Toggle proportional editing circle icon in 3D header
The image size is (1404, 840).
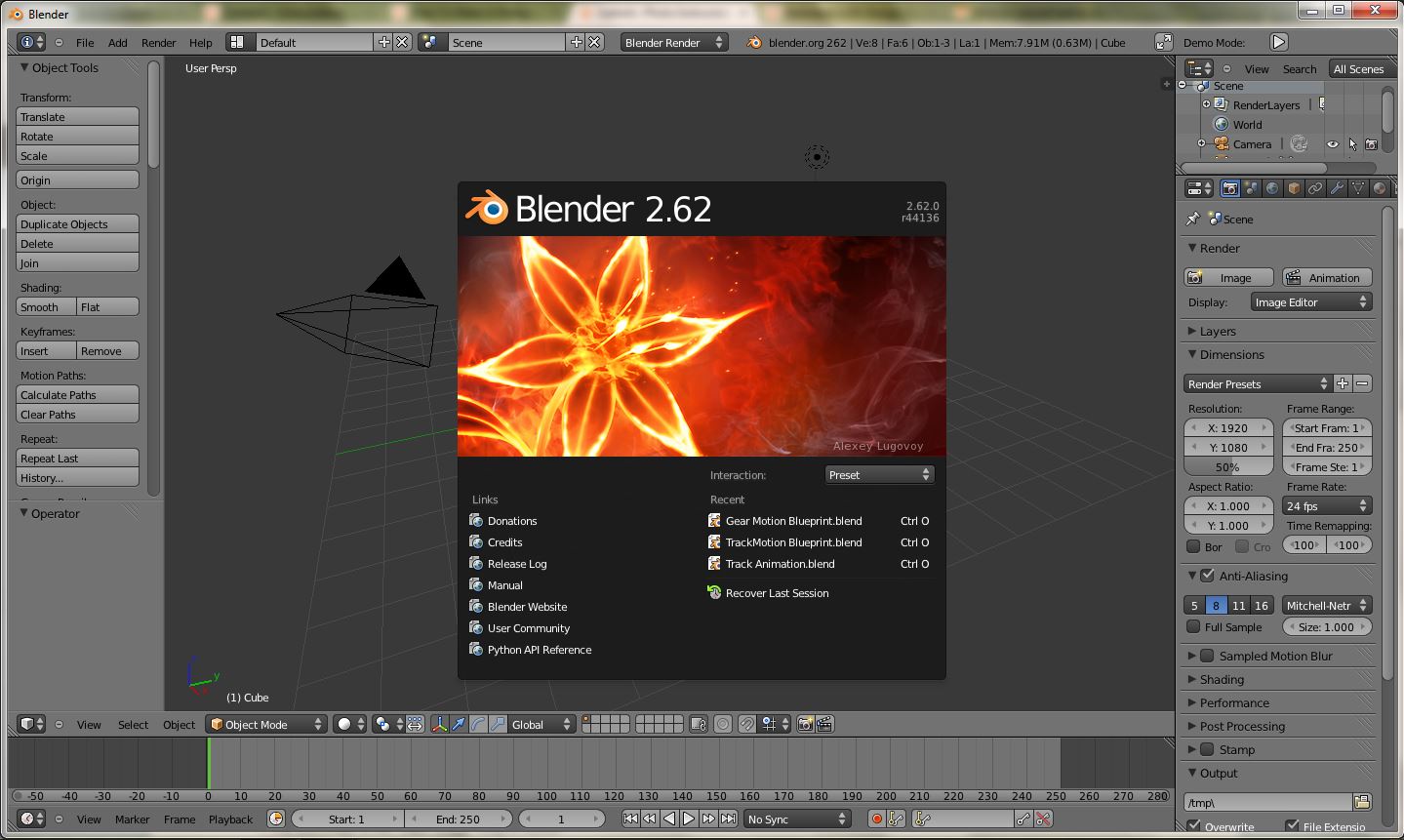point(723,724)
